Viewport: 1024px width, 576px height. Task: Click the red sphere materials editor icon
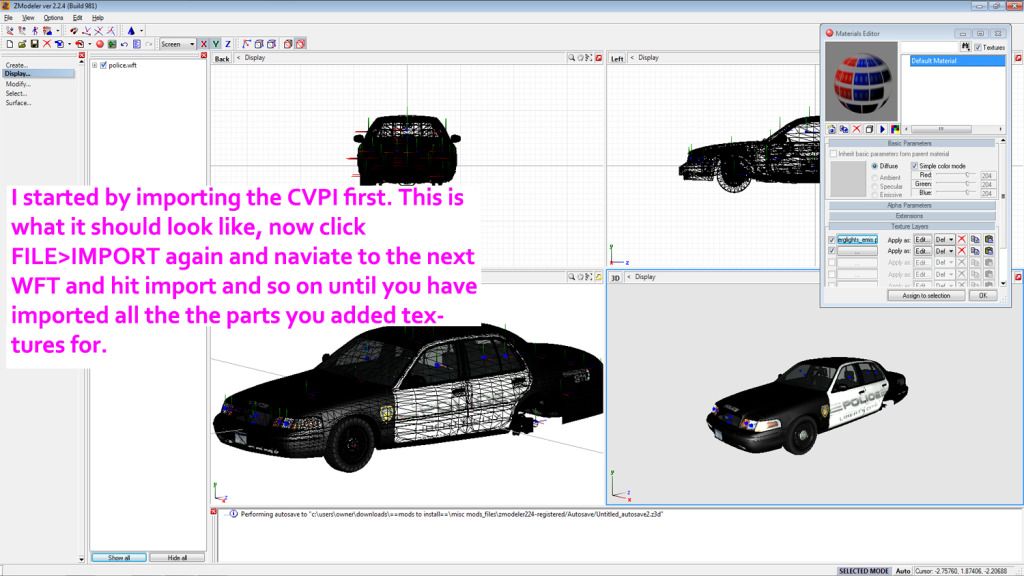pos(100,44)
